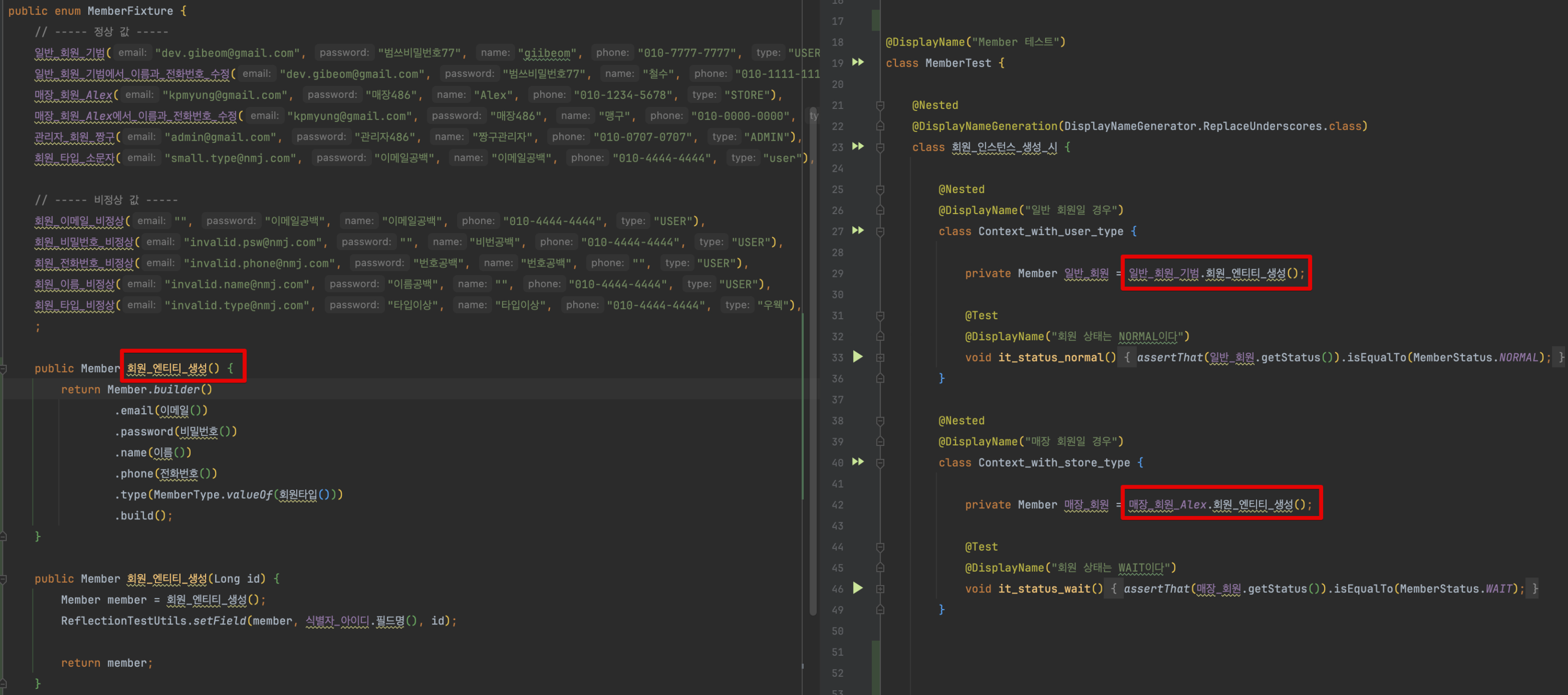This screenshot has height=695, width=1568.
Task: Run nested class 회원_인스턴스_생성_시 gutter icon
Action: tap(857, 147)
